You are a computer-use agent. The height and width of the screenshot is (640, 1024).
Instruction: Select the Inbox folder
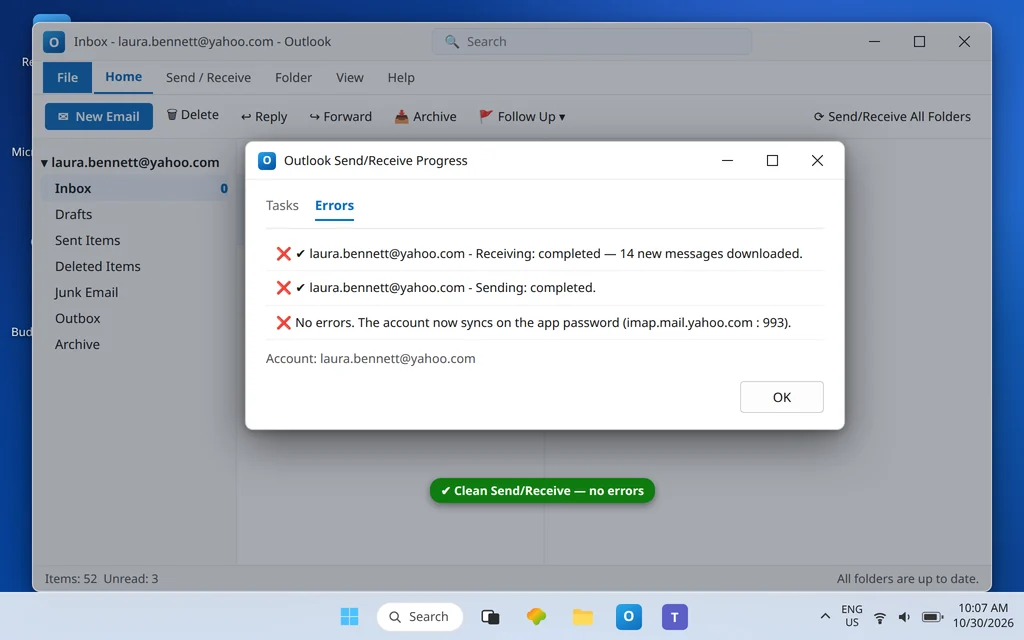135,188
